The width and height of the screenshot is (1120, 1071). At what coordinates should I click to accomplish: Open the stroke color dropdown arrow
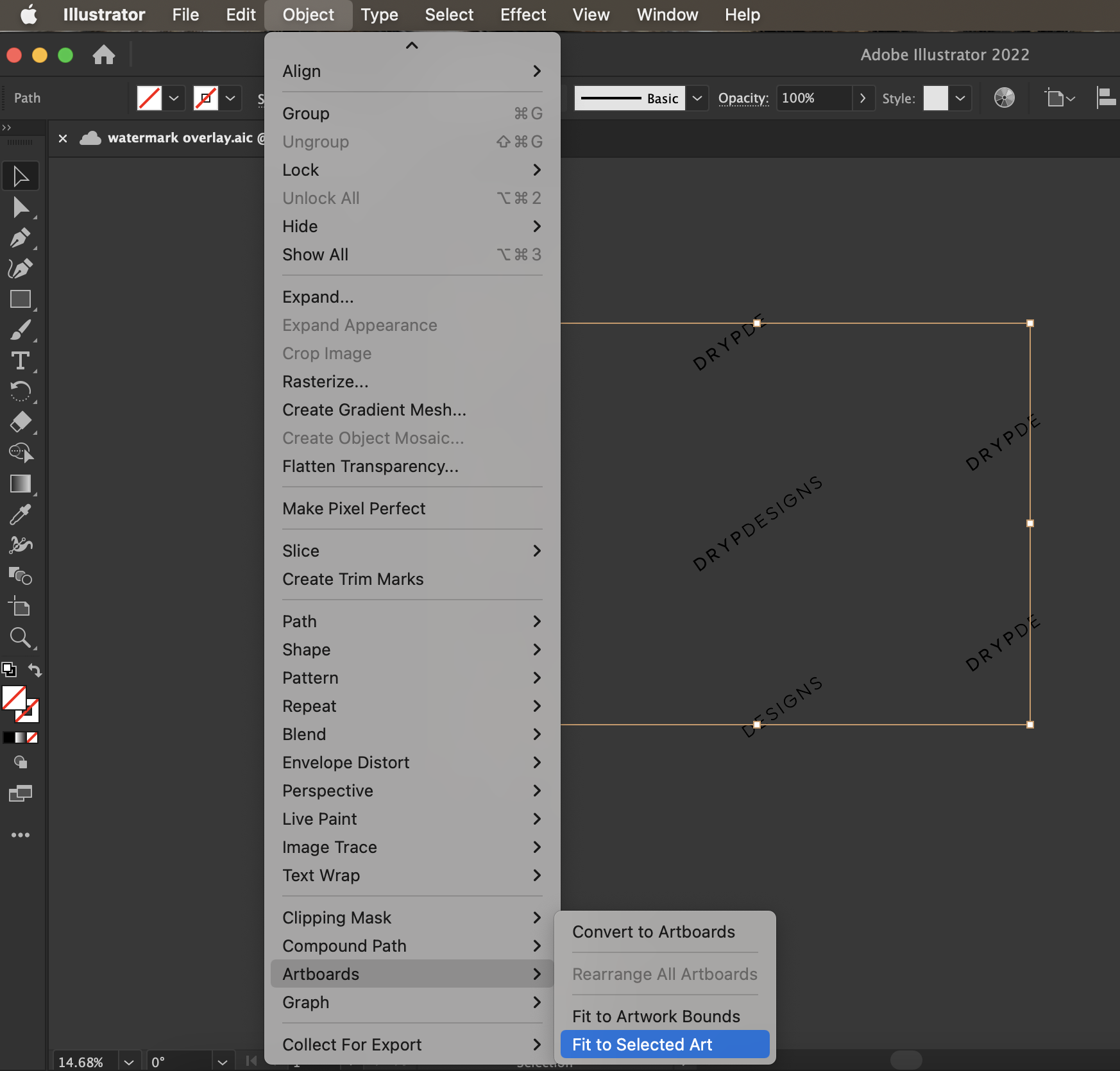(x=230, y=98)
